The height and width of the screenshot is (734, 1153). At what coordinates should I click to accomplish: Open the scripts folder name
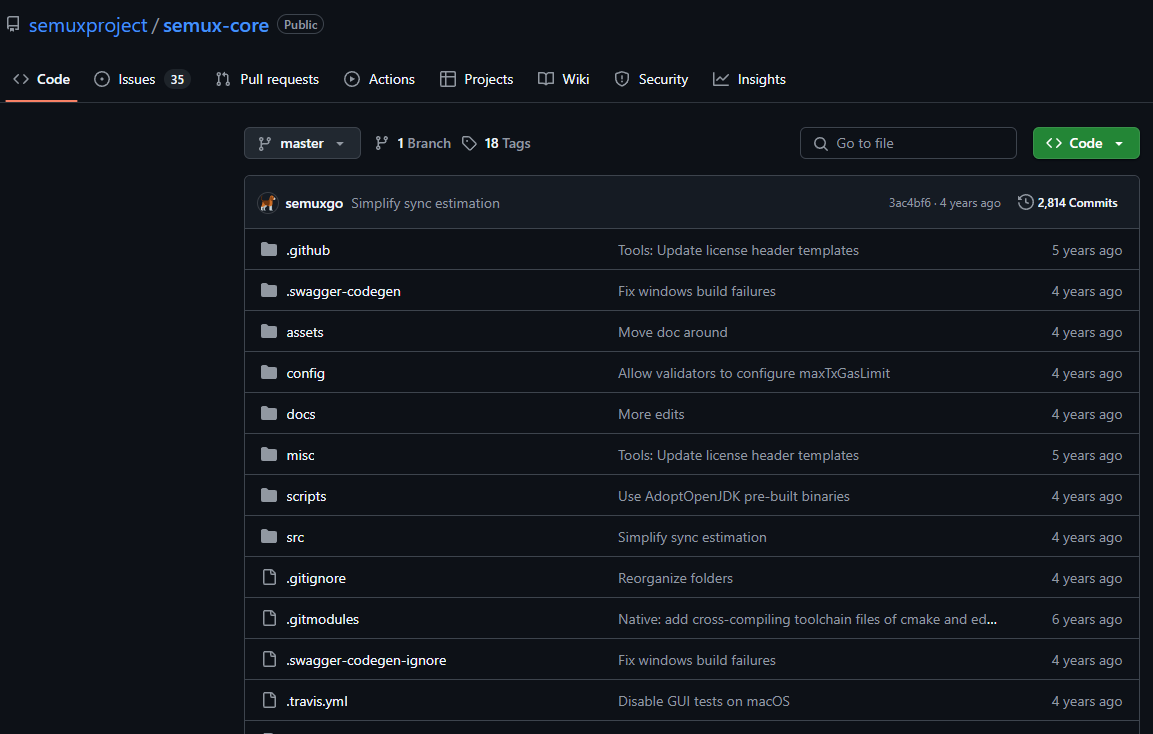(307, 496)
